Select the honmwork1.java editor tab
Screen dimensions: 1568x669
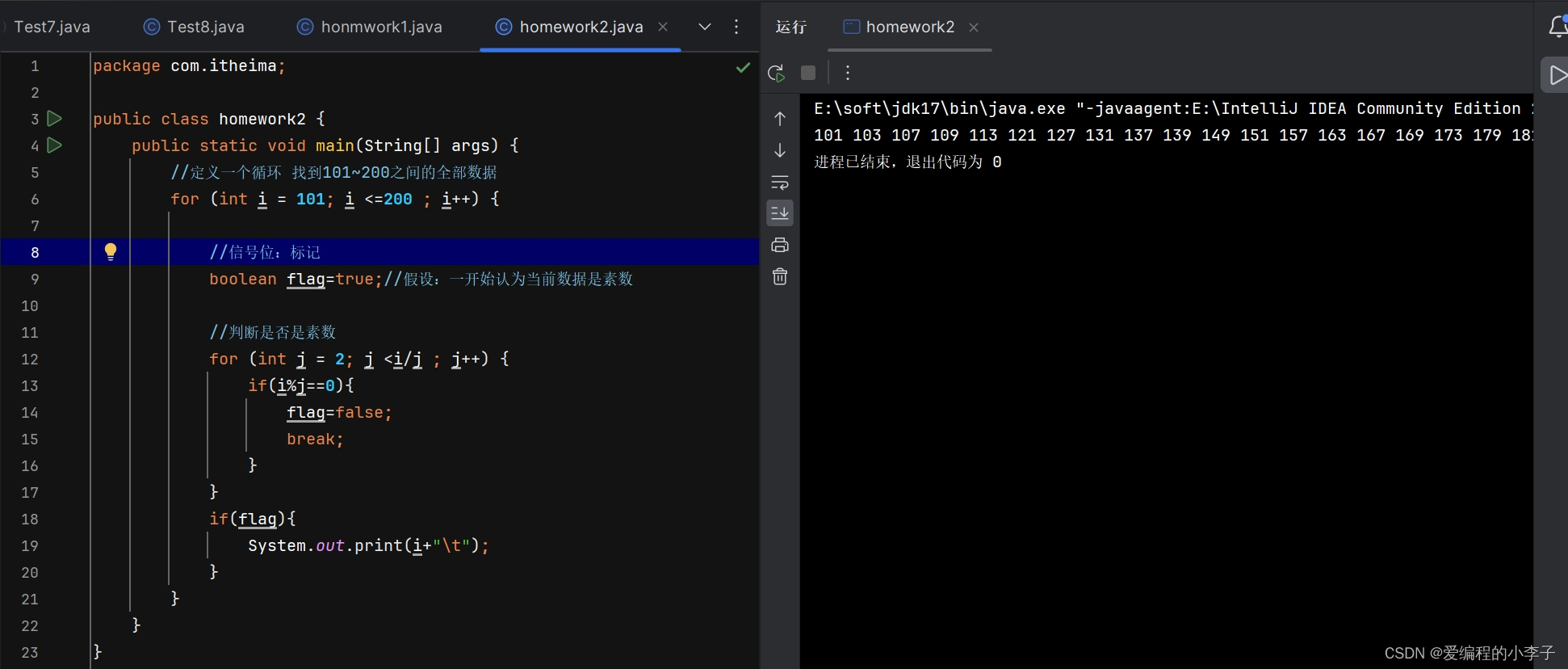[x=370, y=27]
